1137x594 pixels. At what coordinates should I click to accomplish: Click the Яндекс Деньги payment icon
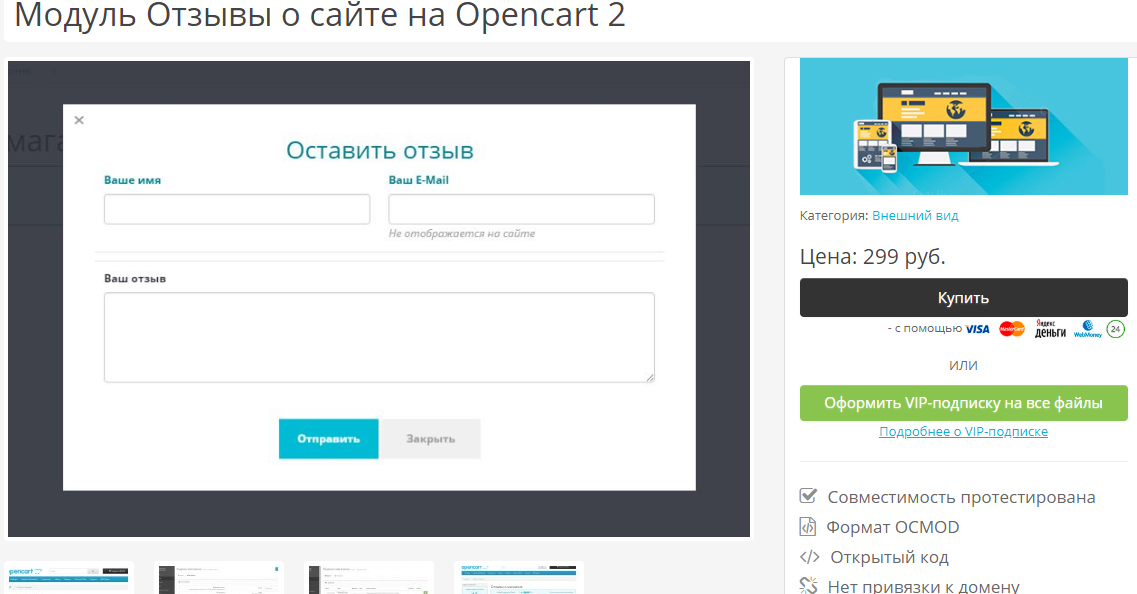click(x=1050, y=329)
